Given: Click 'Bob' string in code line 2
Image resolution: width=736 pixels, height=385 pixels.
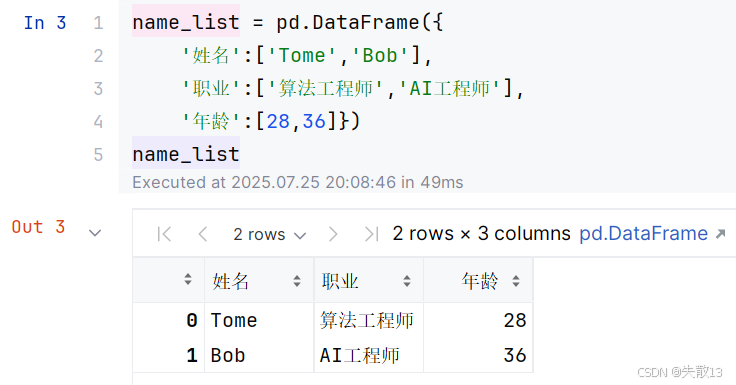Looking at the screenshot, I should [x=380, y=55].
